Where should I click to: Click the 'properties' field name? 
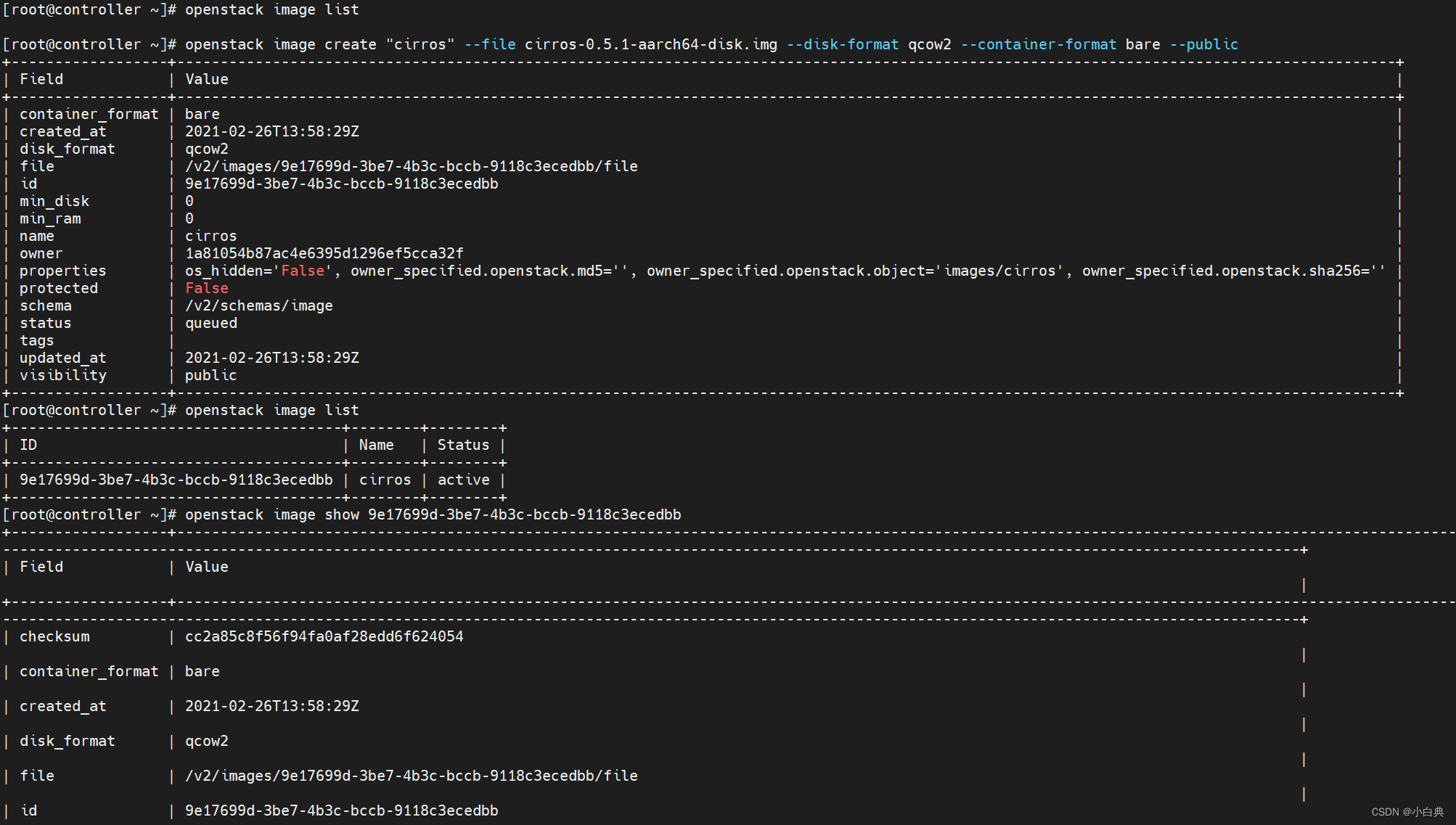coord(63,271)
